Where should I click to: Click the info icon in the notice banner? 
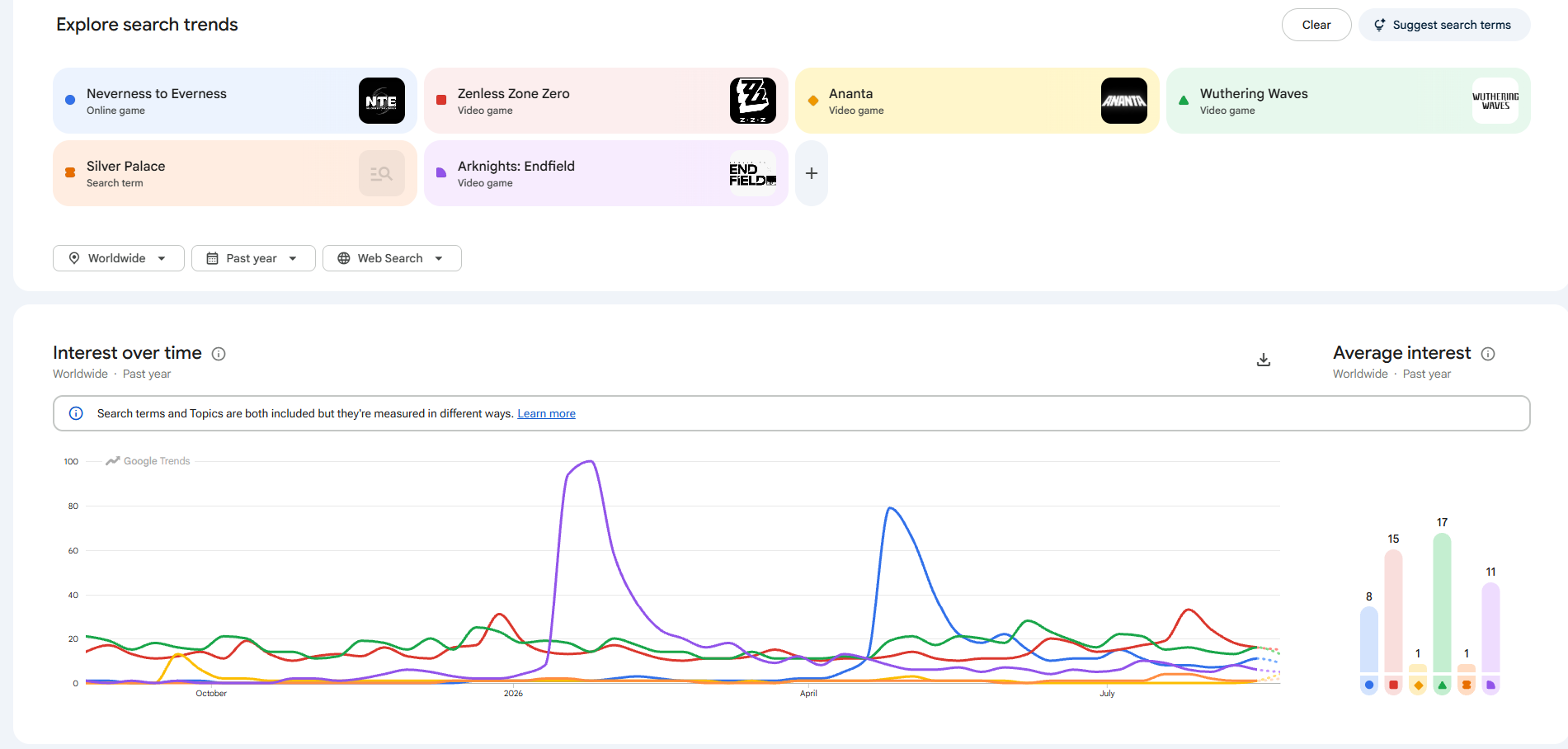pyautogui.click(x=76, y=413)
